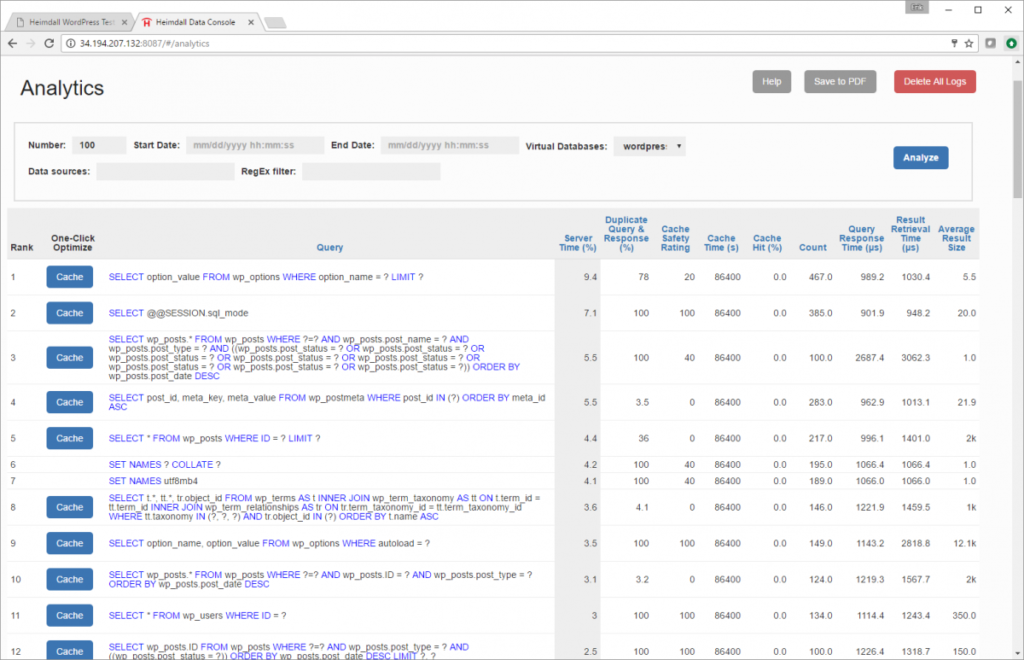Focus the Number field showing 100
Image resolution: width=1024 pixels, height=660 pixels.
point(99,145)
